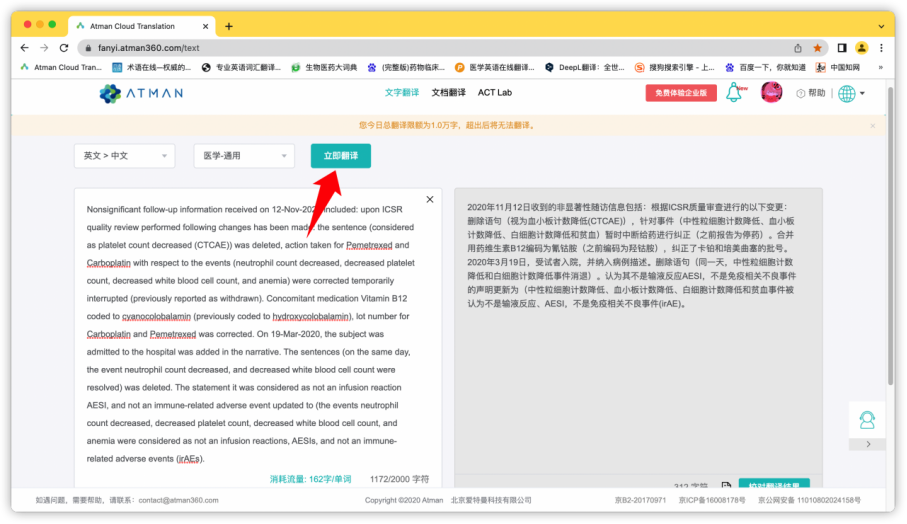Open the ACT Lab tab
Viewport: 907px width, 524px height.
[495, 93]
